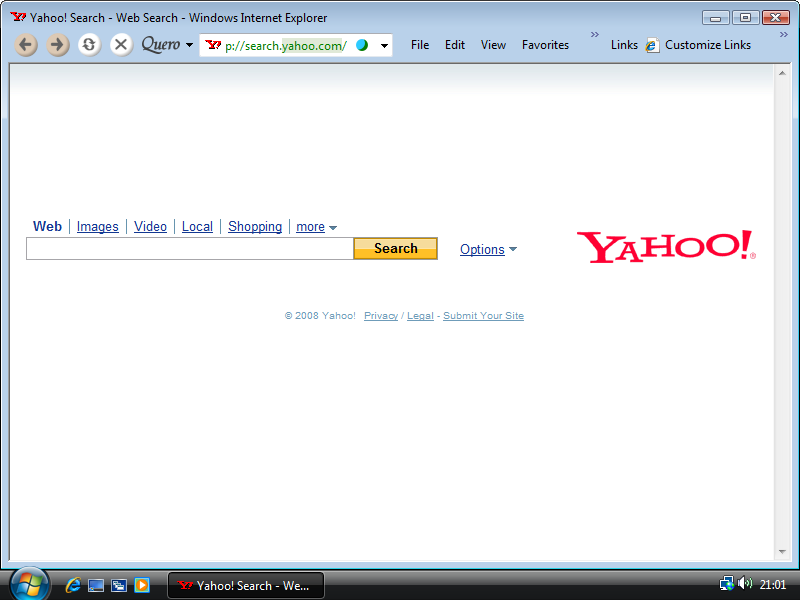Click the Yahoo icon in the title bar

(x=18, y=17)
